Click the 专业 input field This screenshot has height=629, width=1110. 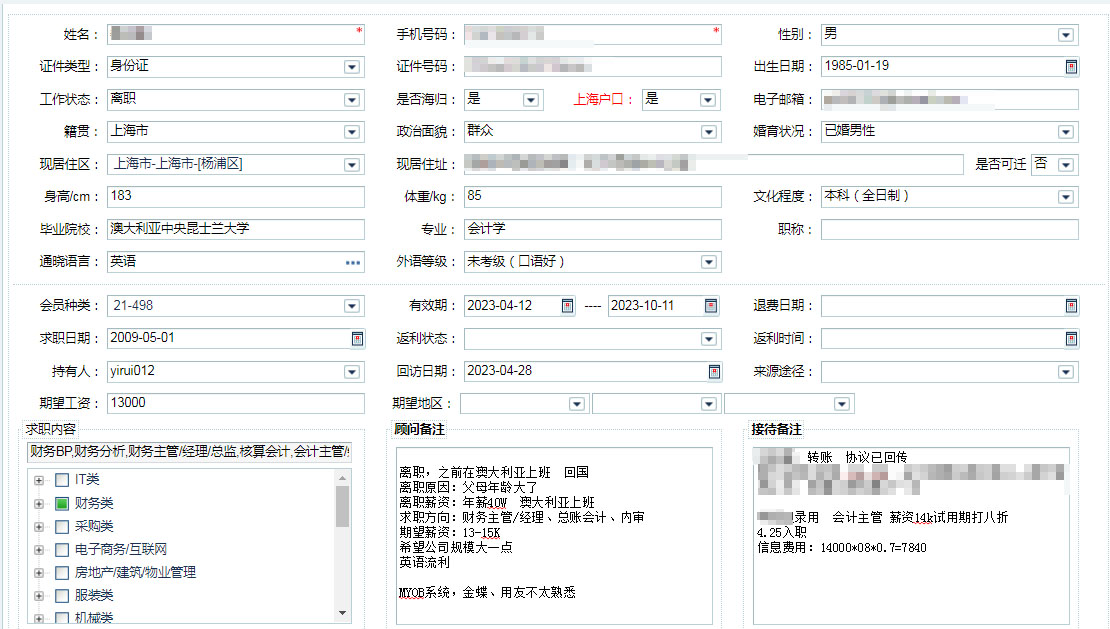593,229
